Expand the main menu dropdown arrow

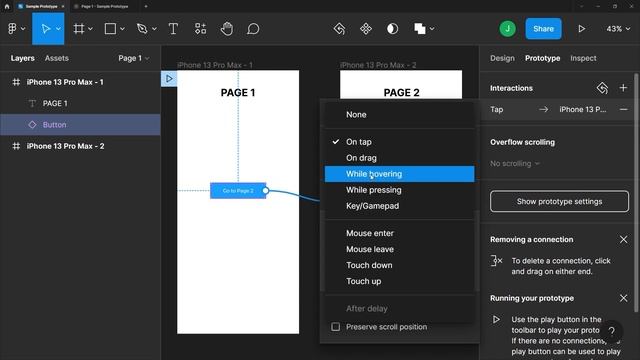click(x=23, y=29)
